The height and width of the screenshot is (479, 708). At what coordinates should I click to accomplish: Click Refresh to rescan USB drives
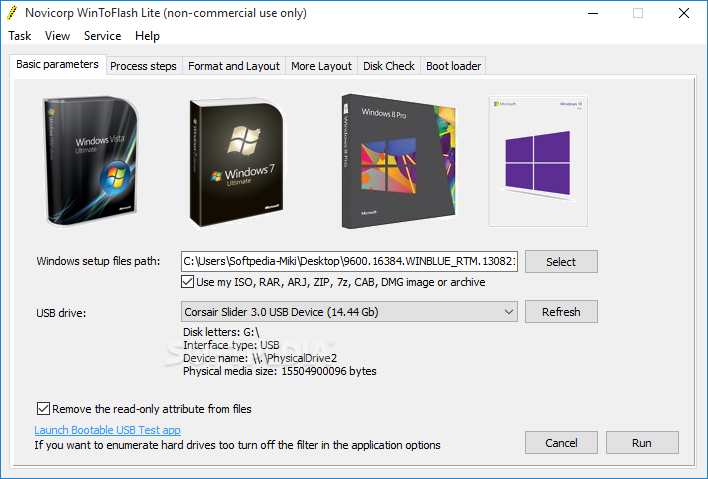tap(561, 312)
